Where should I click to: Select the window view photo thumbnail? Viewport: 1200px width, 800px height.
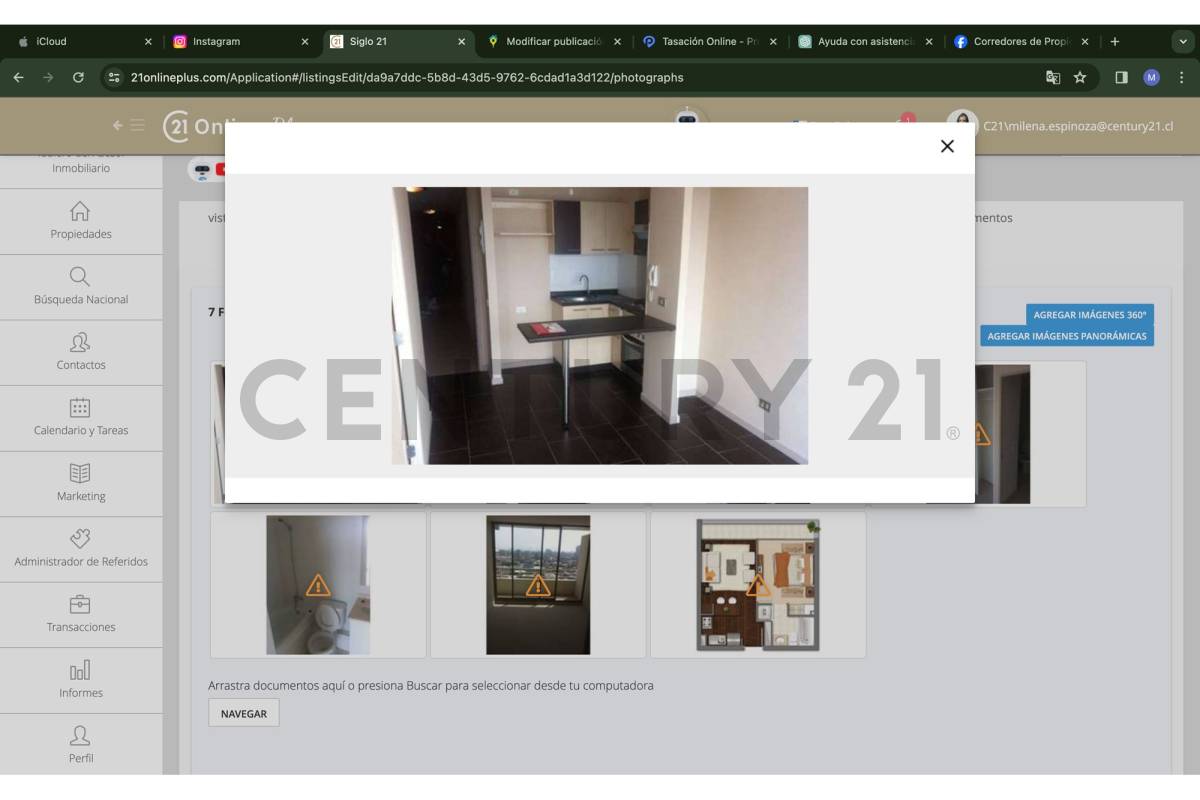click(538, 585)
